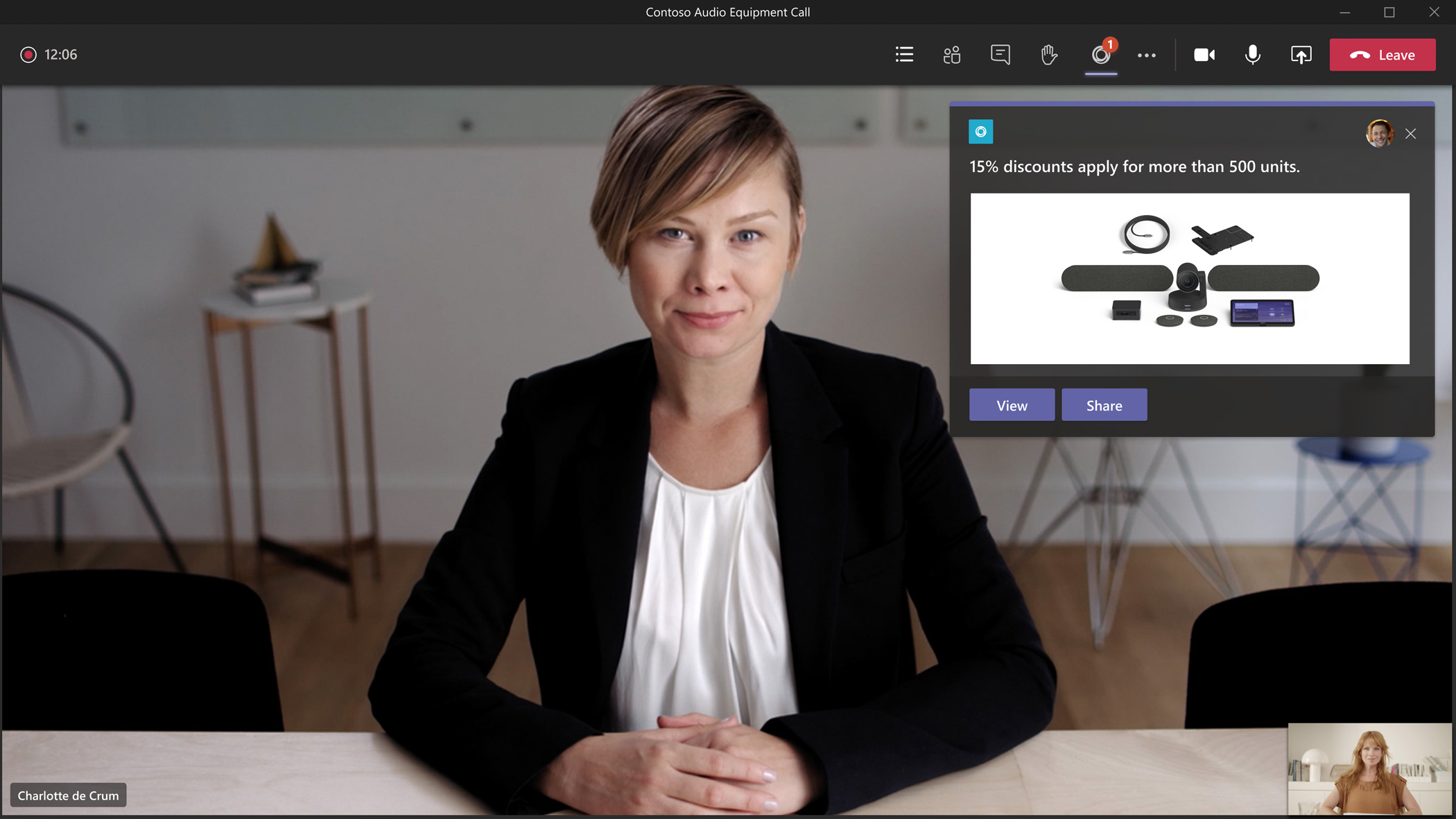This screenshot has height=819, width=1456.
Task: Click the self-view video thumbnail
Action: (1369, 768)
